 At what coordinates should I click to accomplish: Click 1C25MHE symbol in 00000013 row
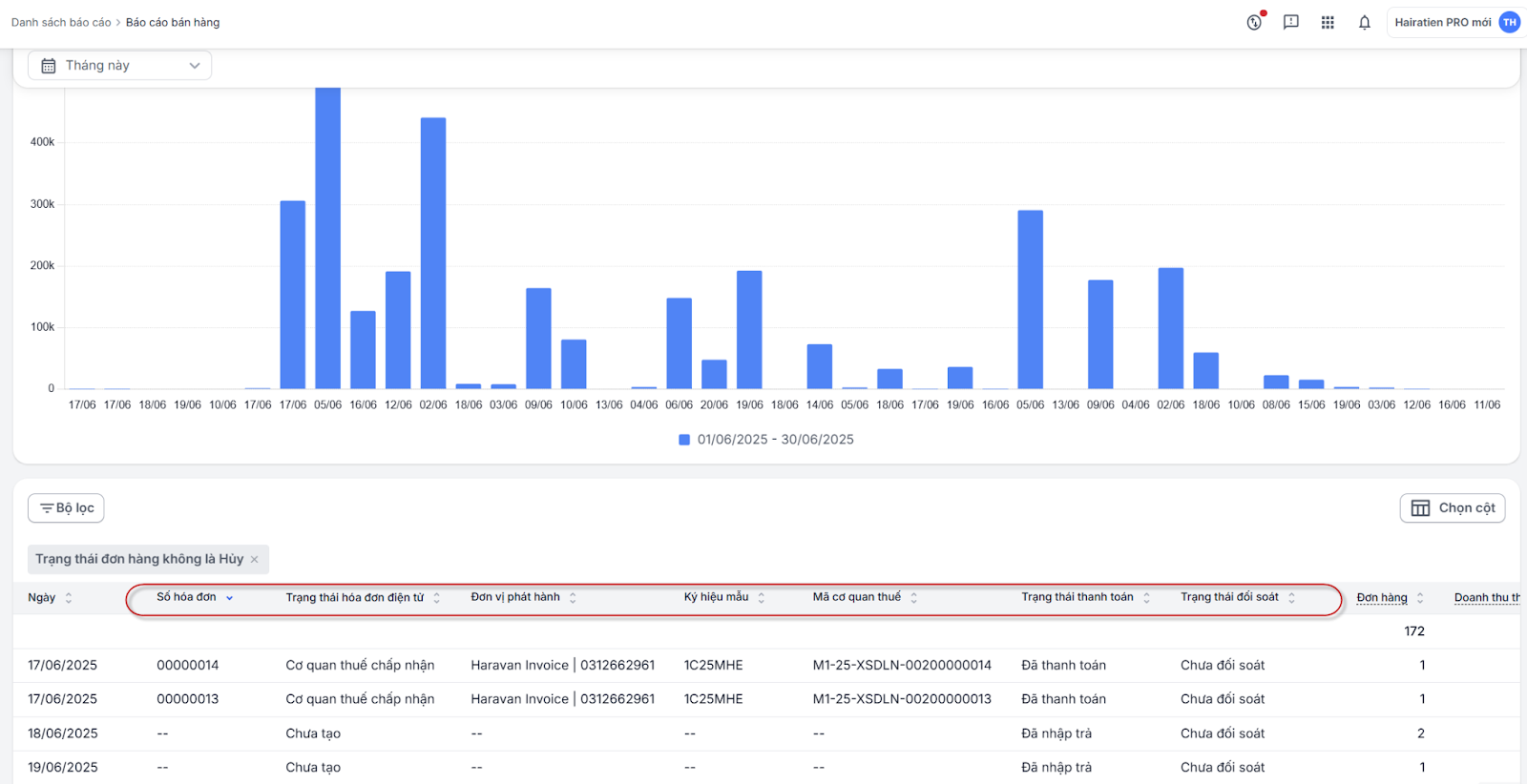coord(713,699)
